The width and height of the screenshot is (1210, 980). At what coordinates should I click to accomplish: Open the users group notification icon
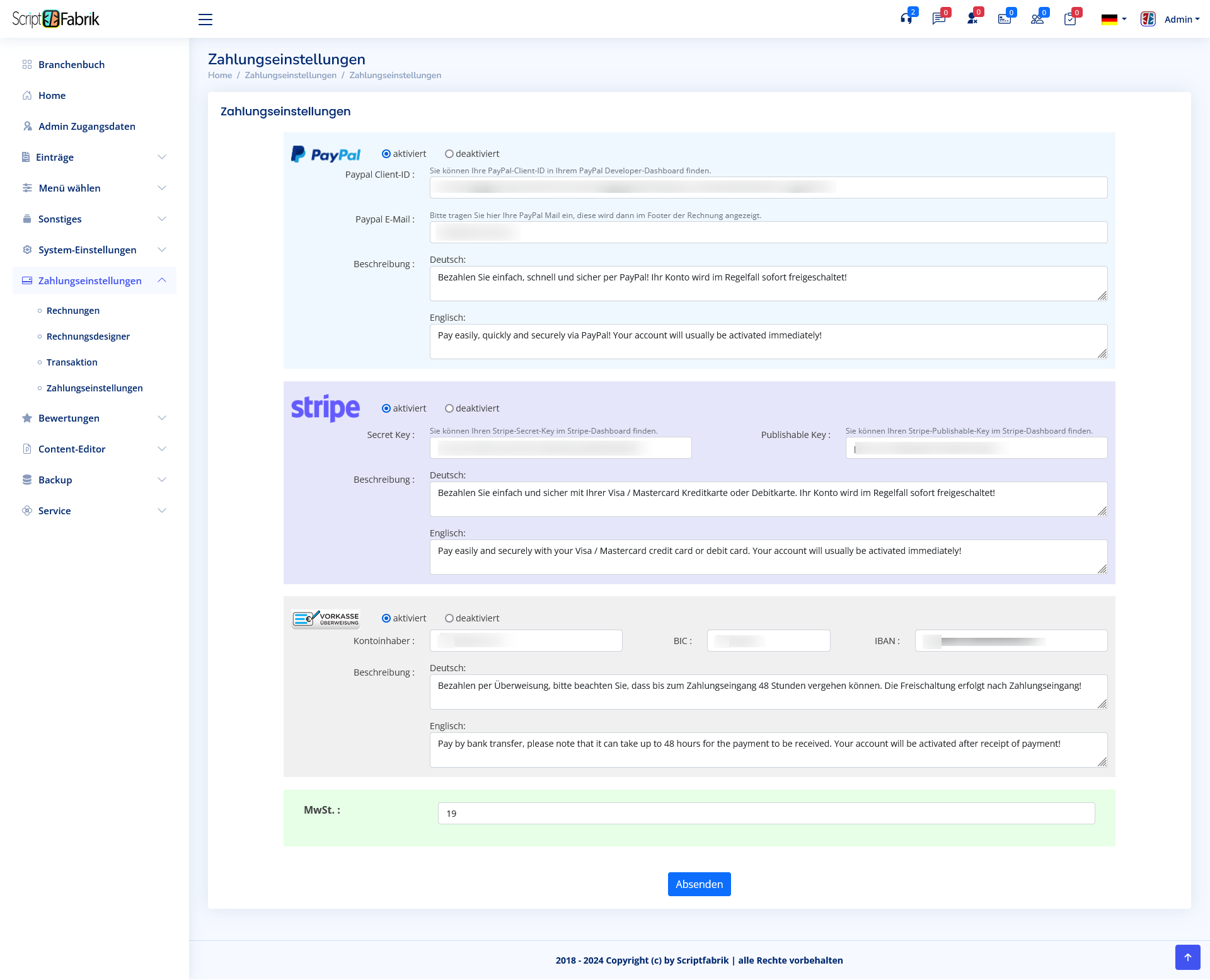pyautogui.click(x=1037, y=19)
